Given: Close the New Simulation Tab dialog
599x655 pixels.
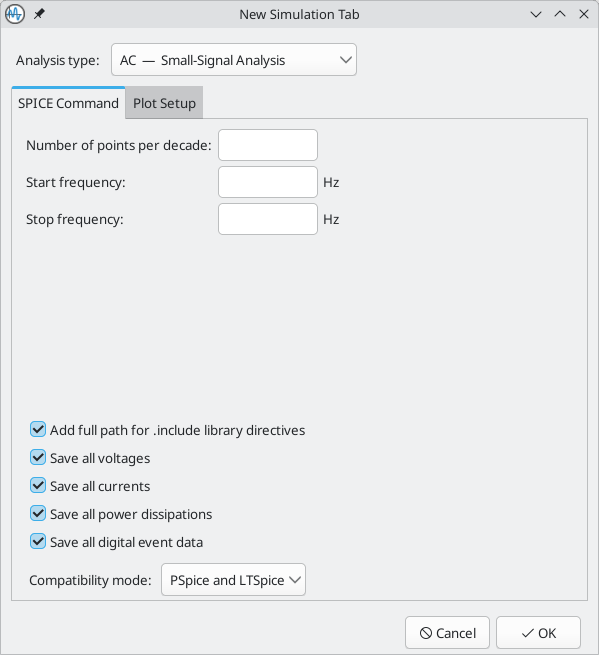Looking at the screenshot, I should (x=584, y=14).
